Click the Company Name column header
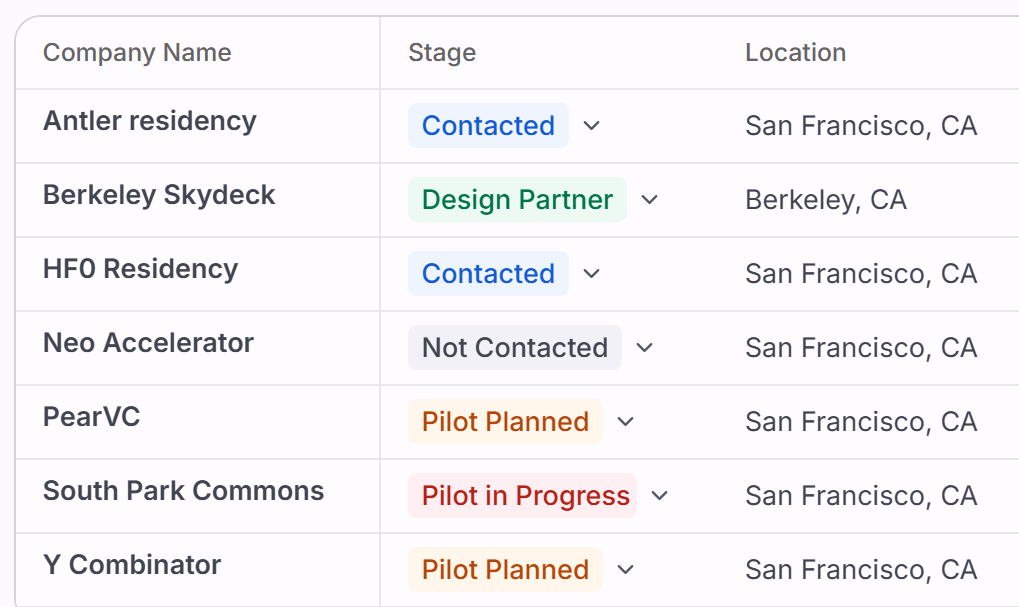 [x=137, y=53]
